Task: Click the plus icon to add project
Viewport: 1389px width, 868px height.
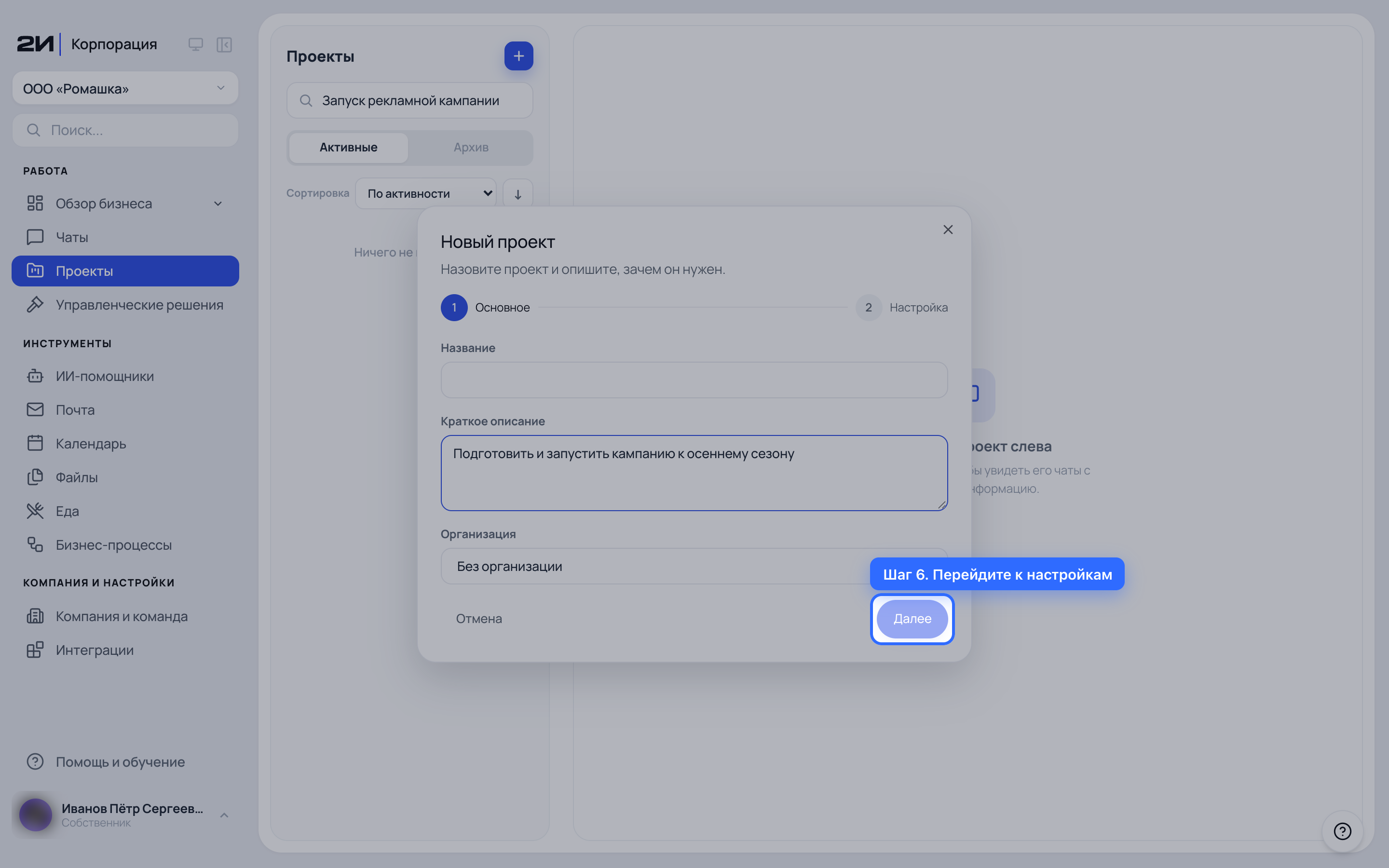Action: (x=518, y=55)
